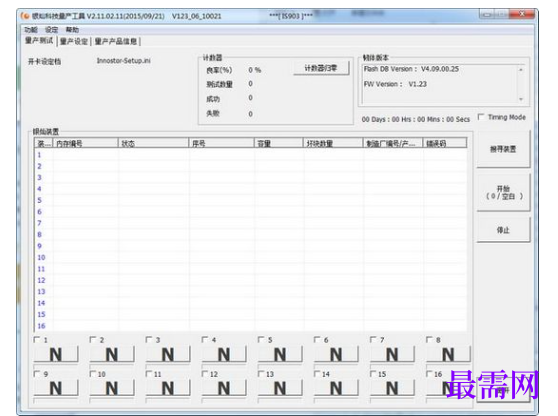Tick the port 2 checkbox
Viewport: 558px width, 416px height.
point(93,339)
